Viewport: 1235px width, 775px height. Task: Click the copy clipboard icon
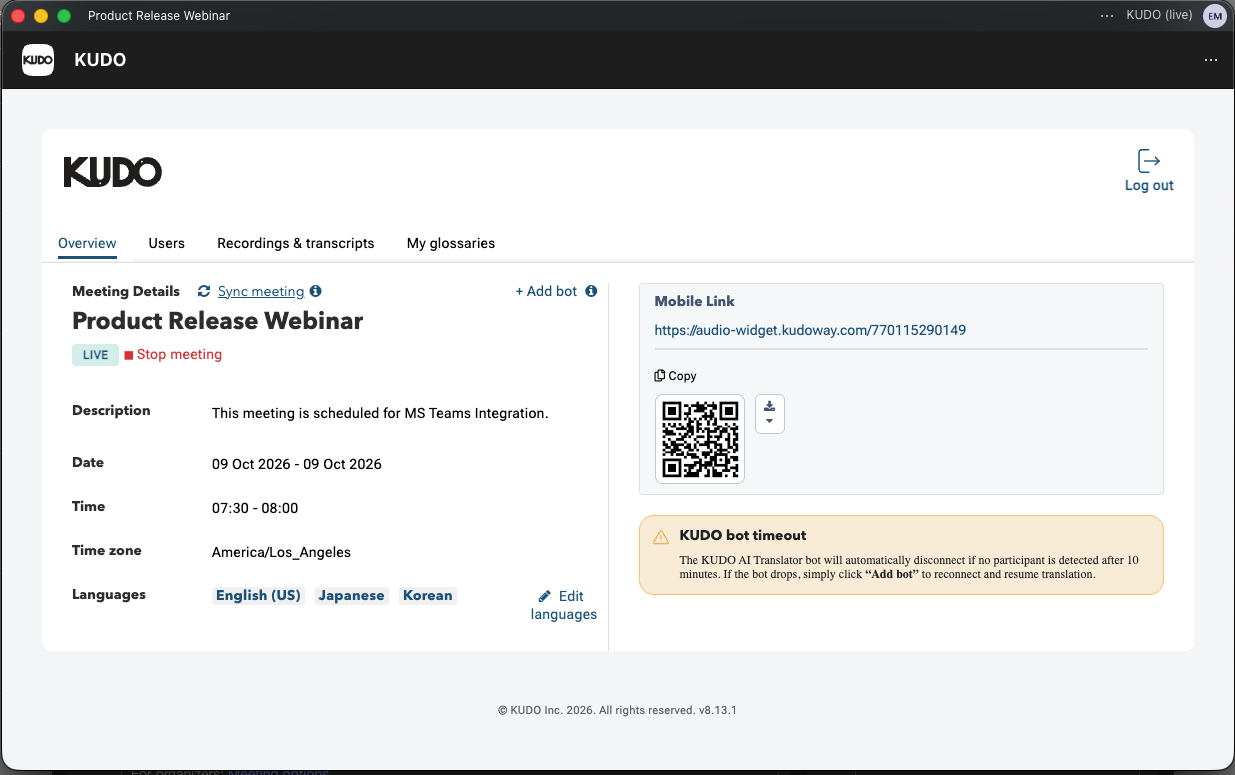pyautogui.click(x=660, y=376)
